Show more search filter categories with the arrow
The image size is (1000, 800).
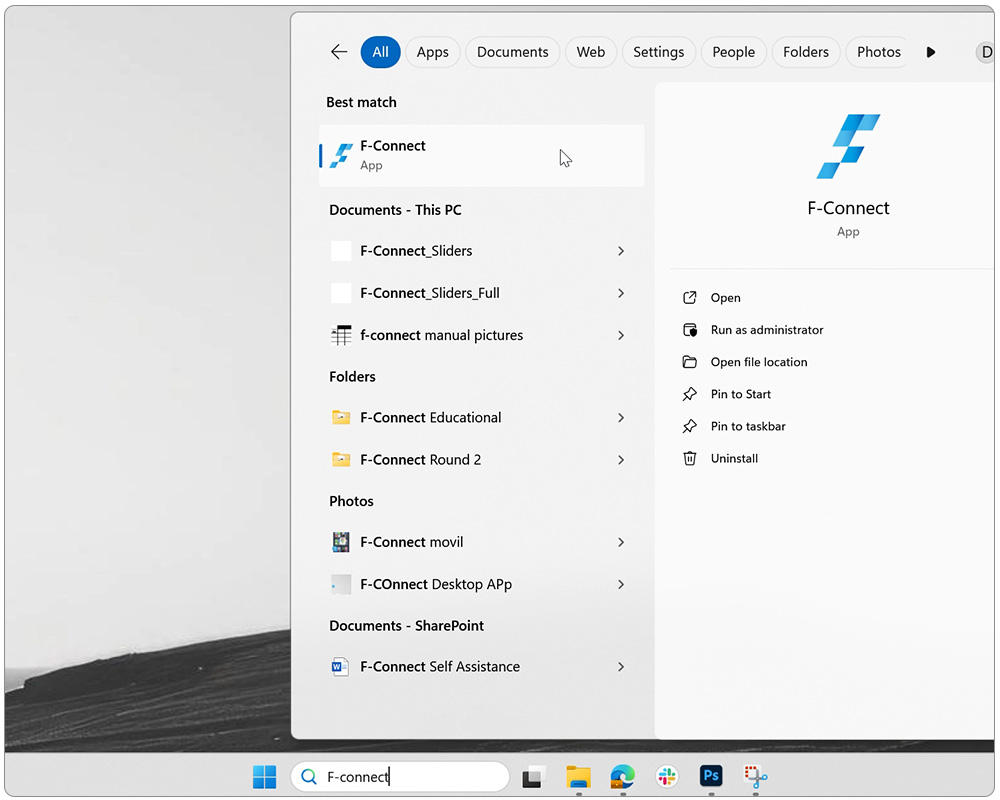click(x=930, y=51)
